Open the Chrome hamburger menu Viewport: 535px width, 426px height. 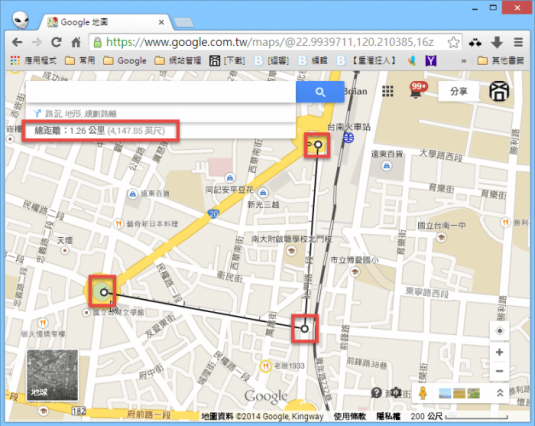tap(518, 42)
